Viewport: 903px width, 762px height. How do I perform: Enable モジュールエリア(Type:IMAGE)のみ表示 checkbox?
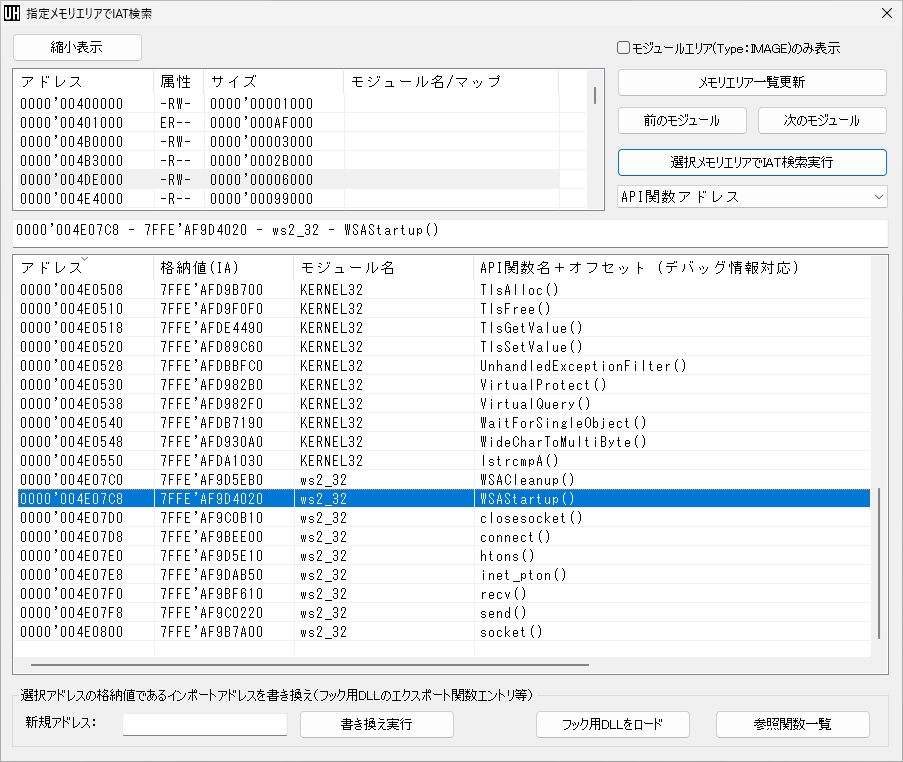(x=622, y=48)
